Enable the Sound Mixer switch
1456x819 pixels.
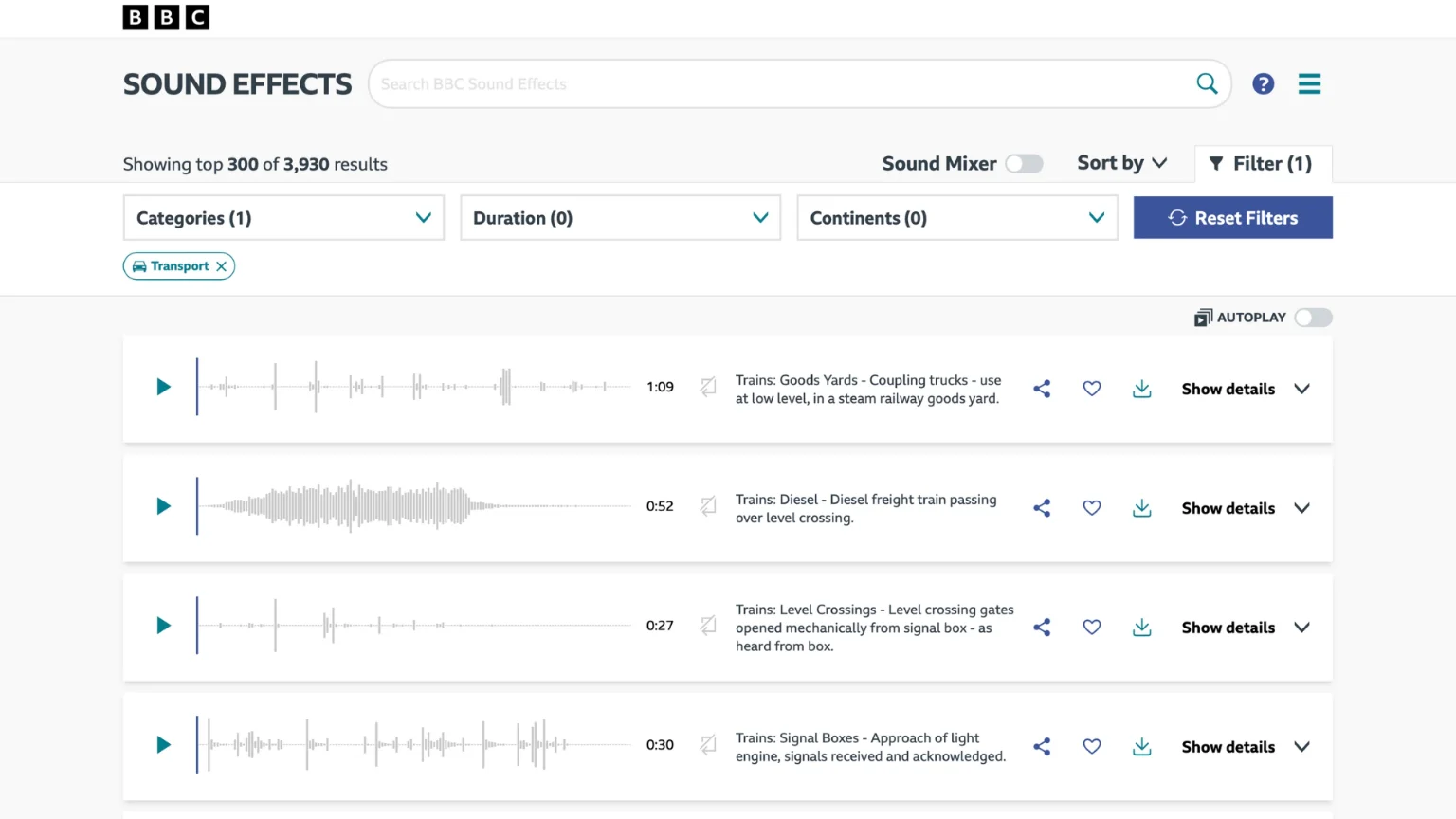coord(1024,164)
